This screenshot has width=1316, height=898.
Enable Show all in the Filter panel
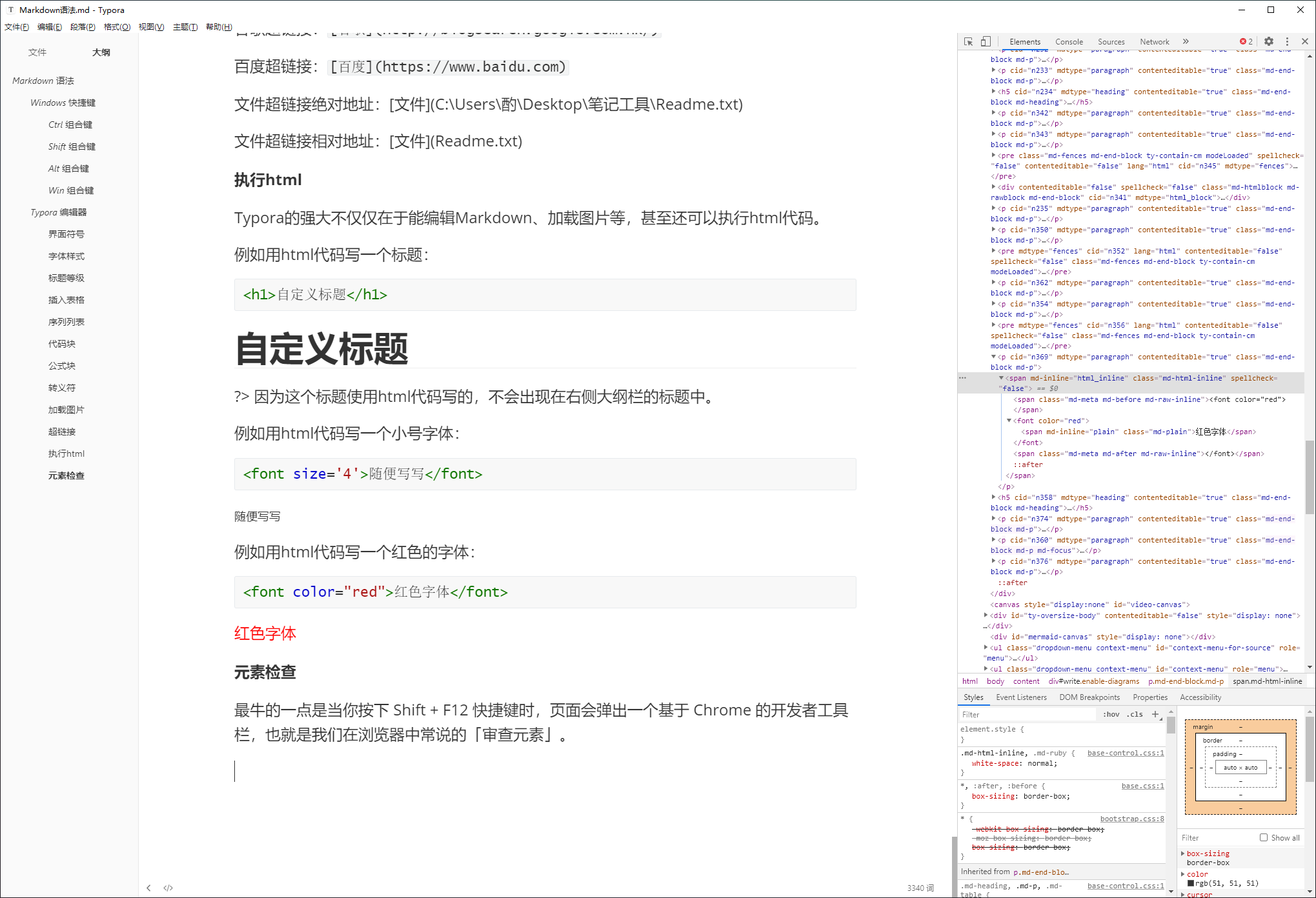pyautogui.click(x=1264, y=837)
